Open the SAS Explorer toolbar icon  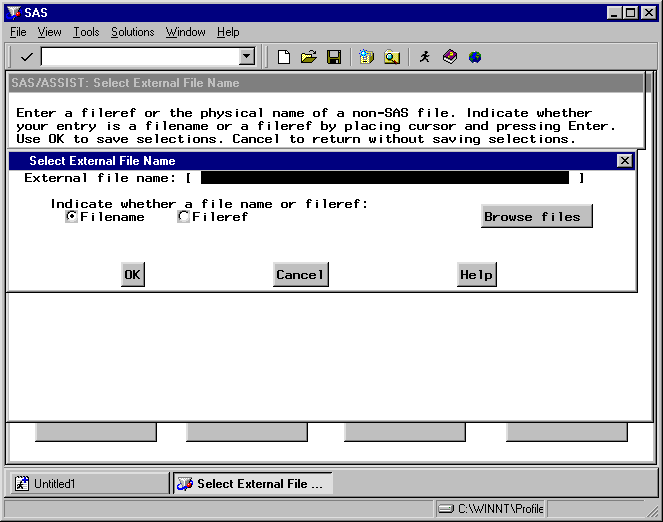366,57
